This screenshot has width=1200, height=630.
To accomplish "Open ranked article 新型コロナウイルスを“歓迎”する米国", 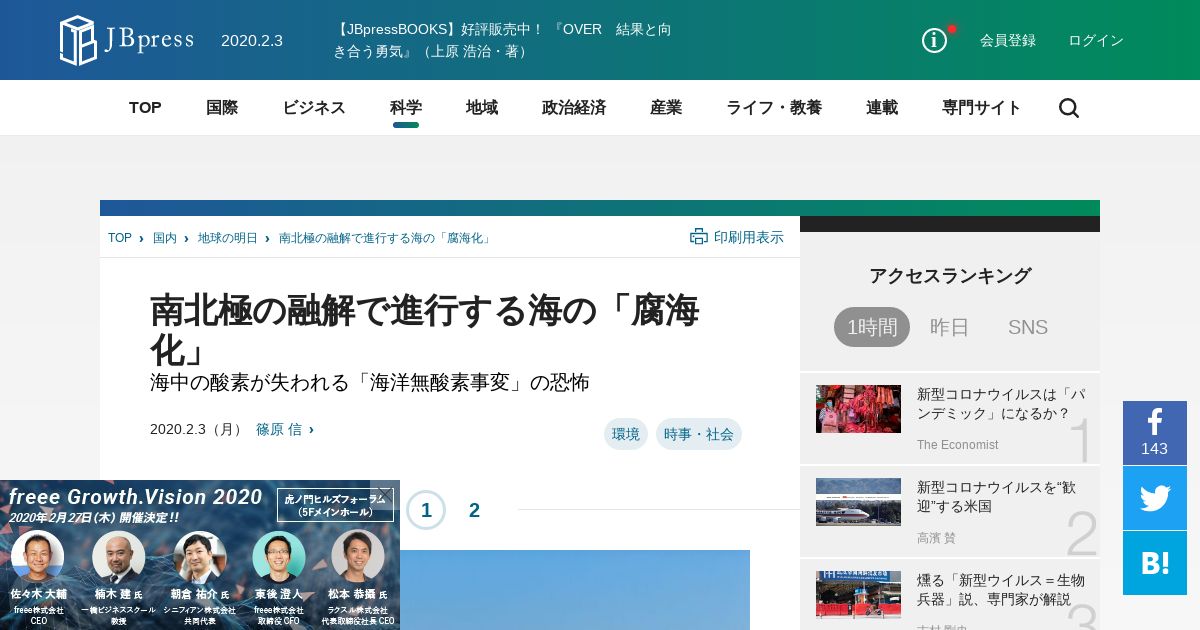I will pos(996,496).
